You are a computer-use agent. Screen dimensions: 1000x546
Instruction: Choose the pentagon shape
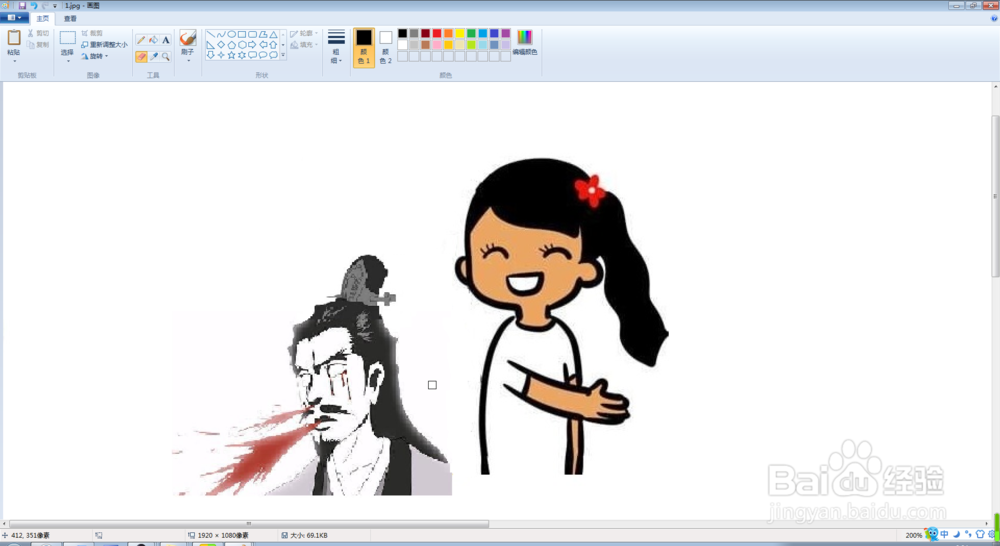(232, 45)
